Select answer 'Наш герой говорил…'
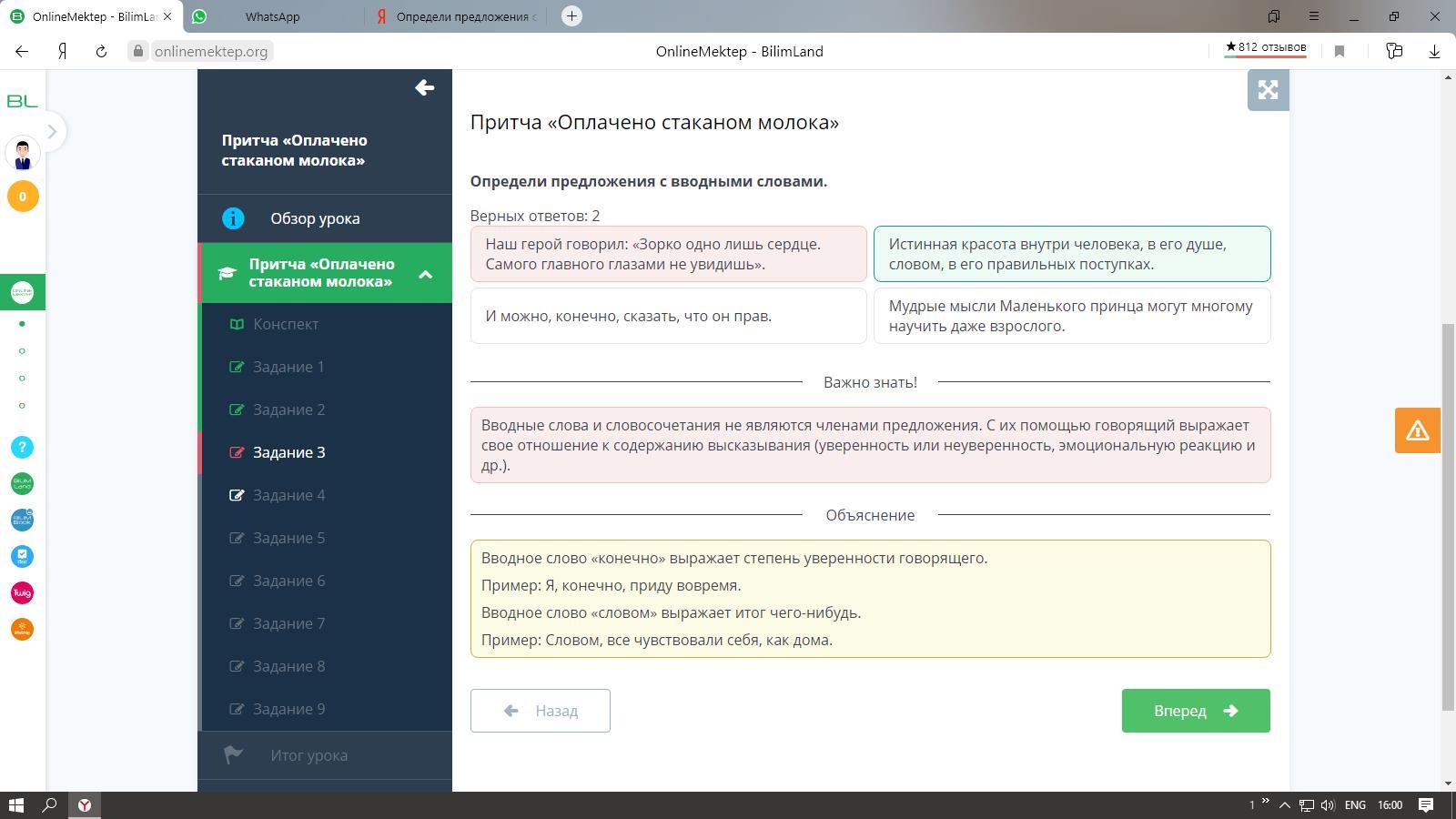This screenshot has height=819, width=1456. pyautogui.click(x=669, y=254)
